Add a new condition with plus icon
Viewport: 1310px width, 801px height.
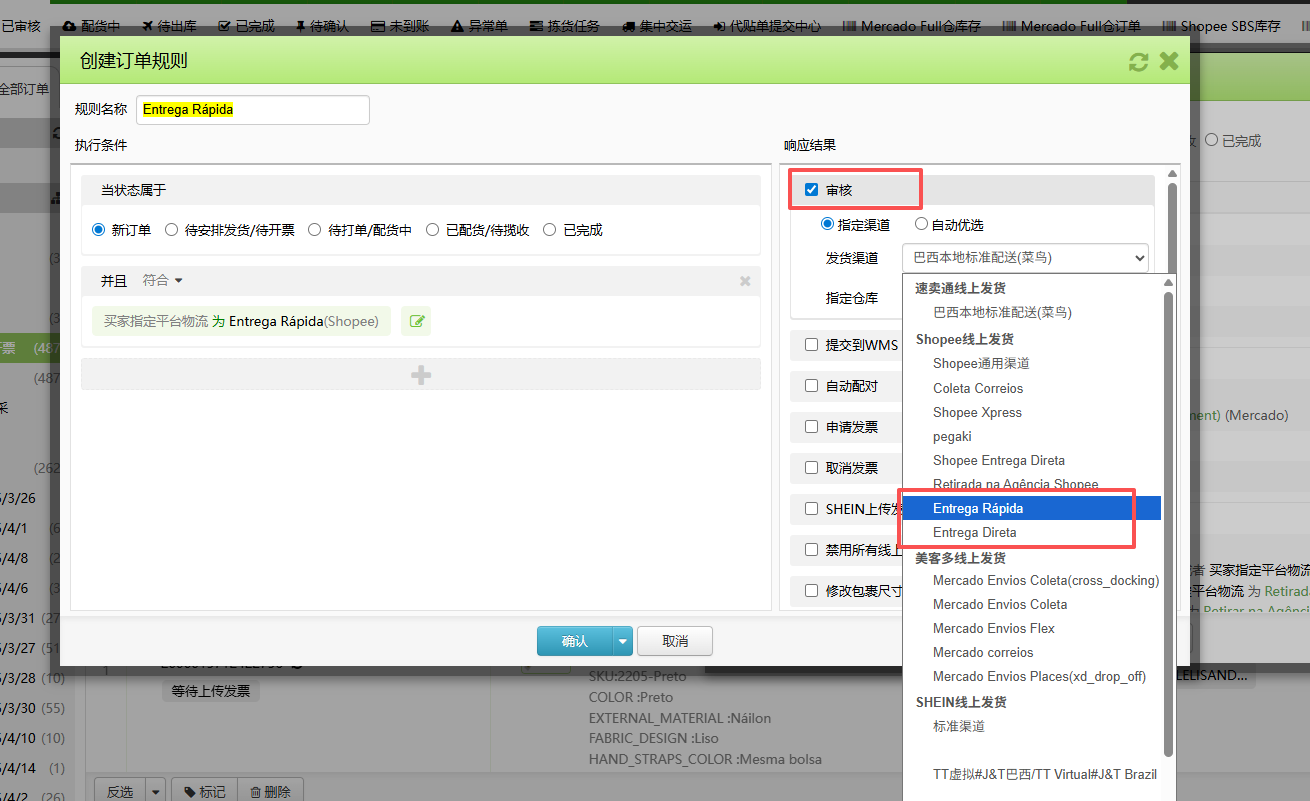421,375
